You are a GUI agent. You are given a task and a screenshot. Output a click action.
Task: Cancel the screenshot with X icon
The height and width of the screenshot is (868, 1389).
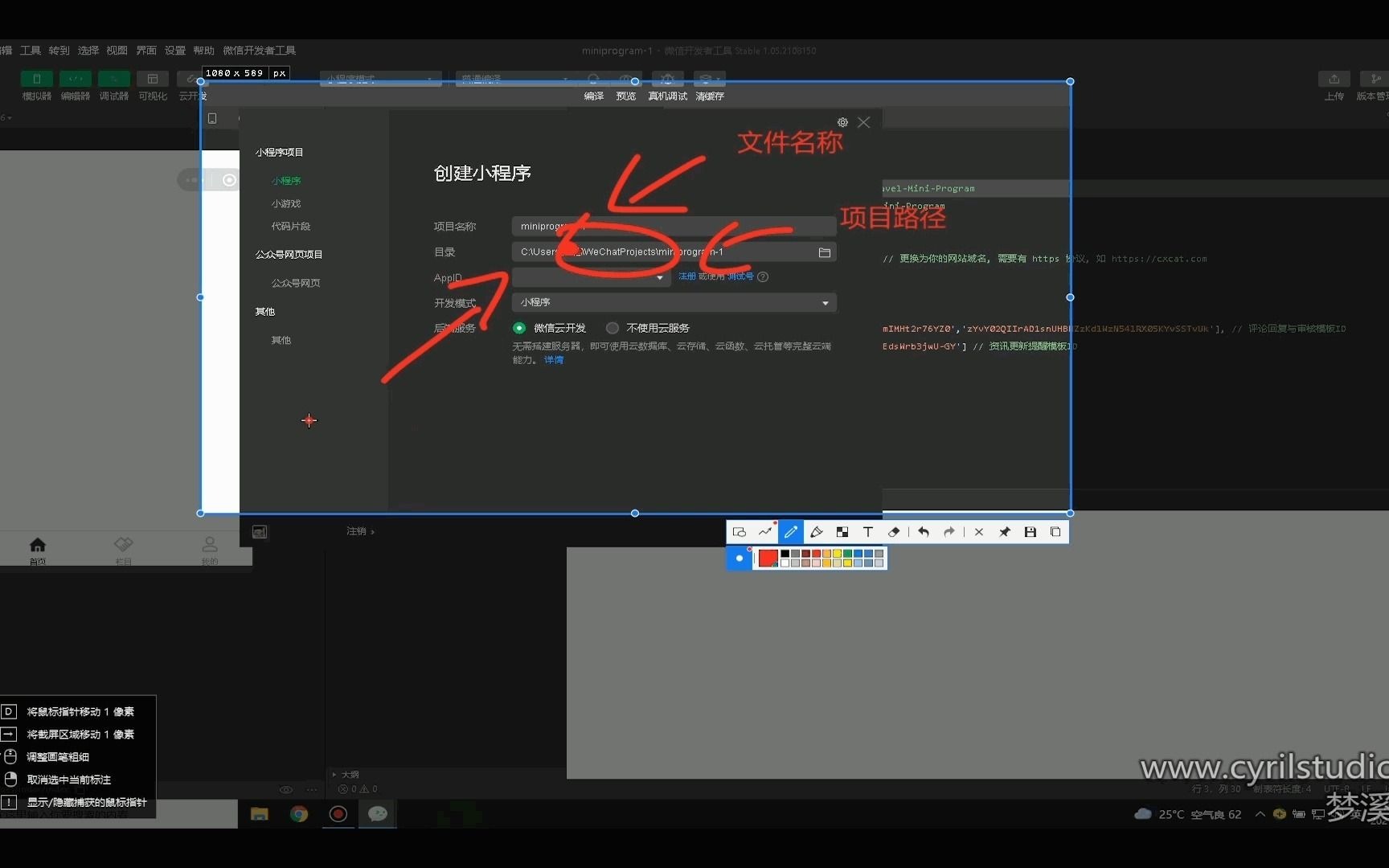[979, 532]
